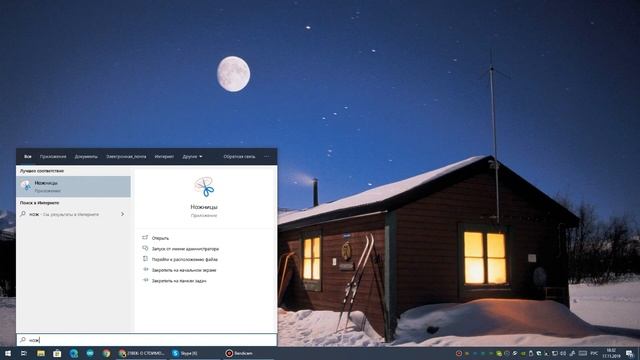The height and width of the screenshot is (360, 640).
Task: Open the Ножницы best match result
Action: [x=73, y=187]
